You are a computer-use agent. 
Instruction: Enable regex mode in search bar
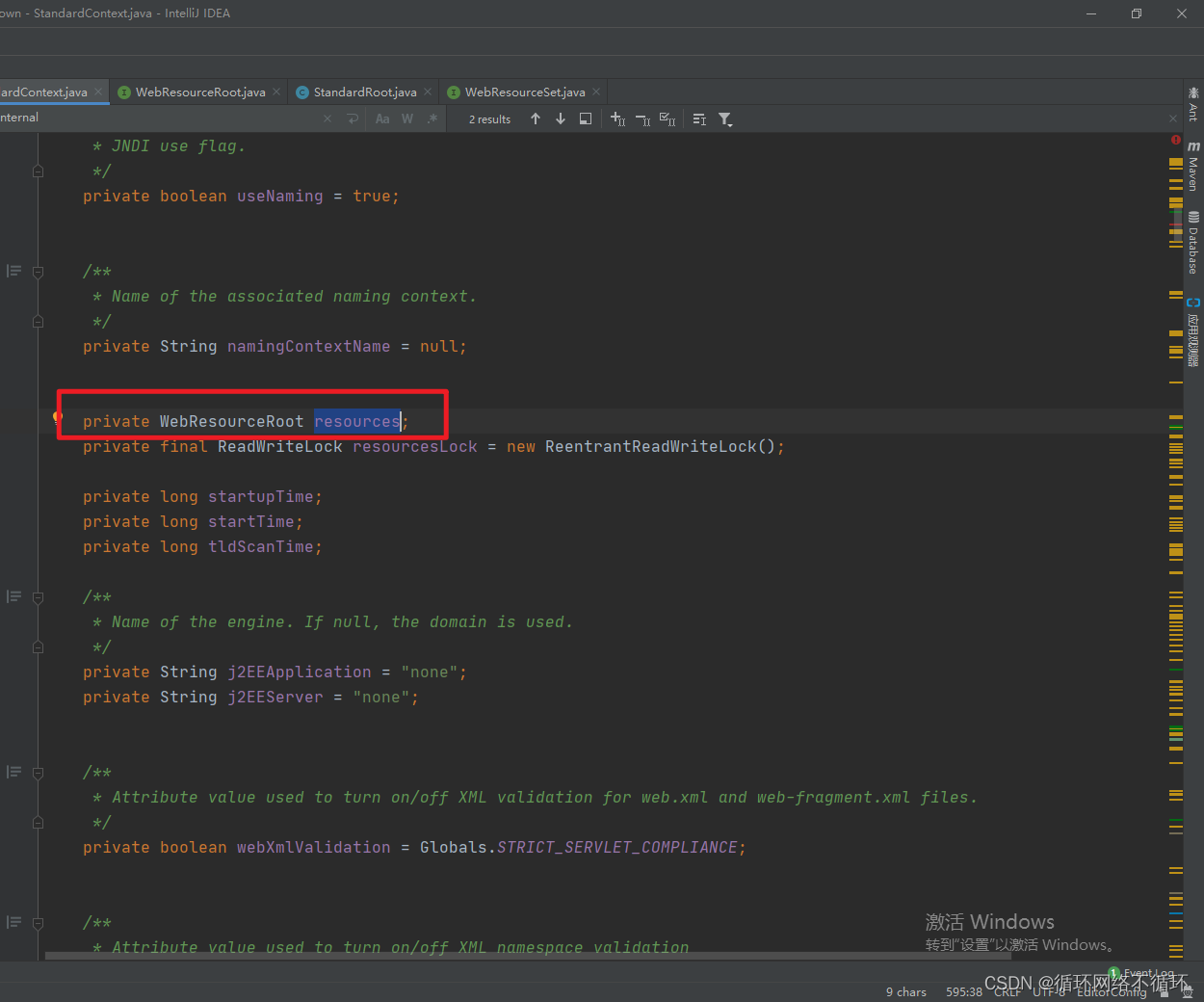pyautogui.click(x=432, y=119)
